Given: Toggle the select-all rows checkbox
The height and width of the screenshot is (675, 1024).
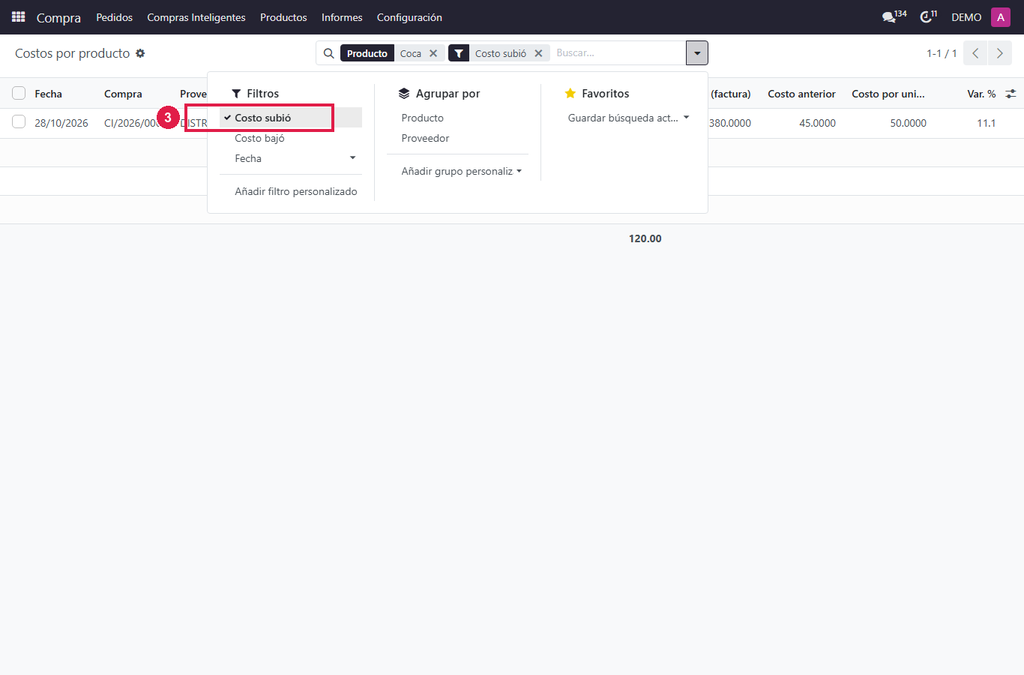Looking at the screenshot, I should tap(19, 93).
